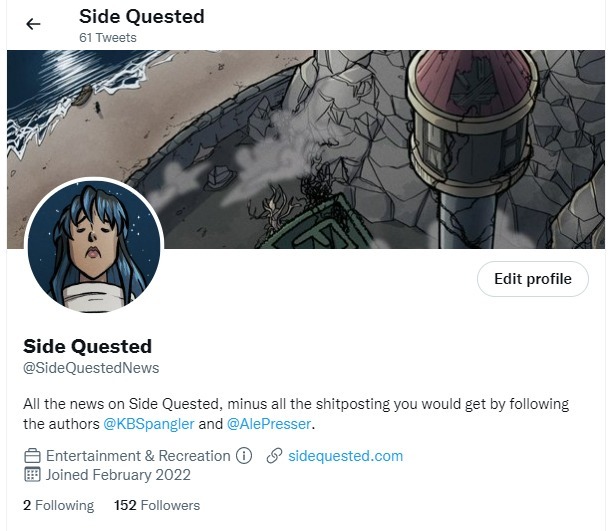The image size is (612, 531).
Task: Open the Side Quested profile avatar
Action: (94, 246)
